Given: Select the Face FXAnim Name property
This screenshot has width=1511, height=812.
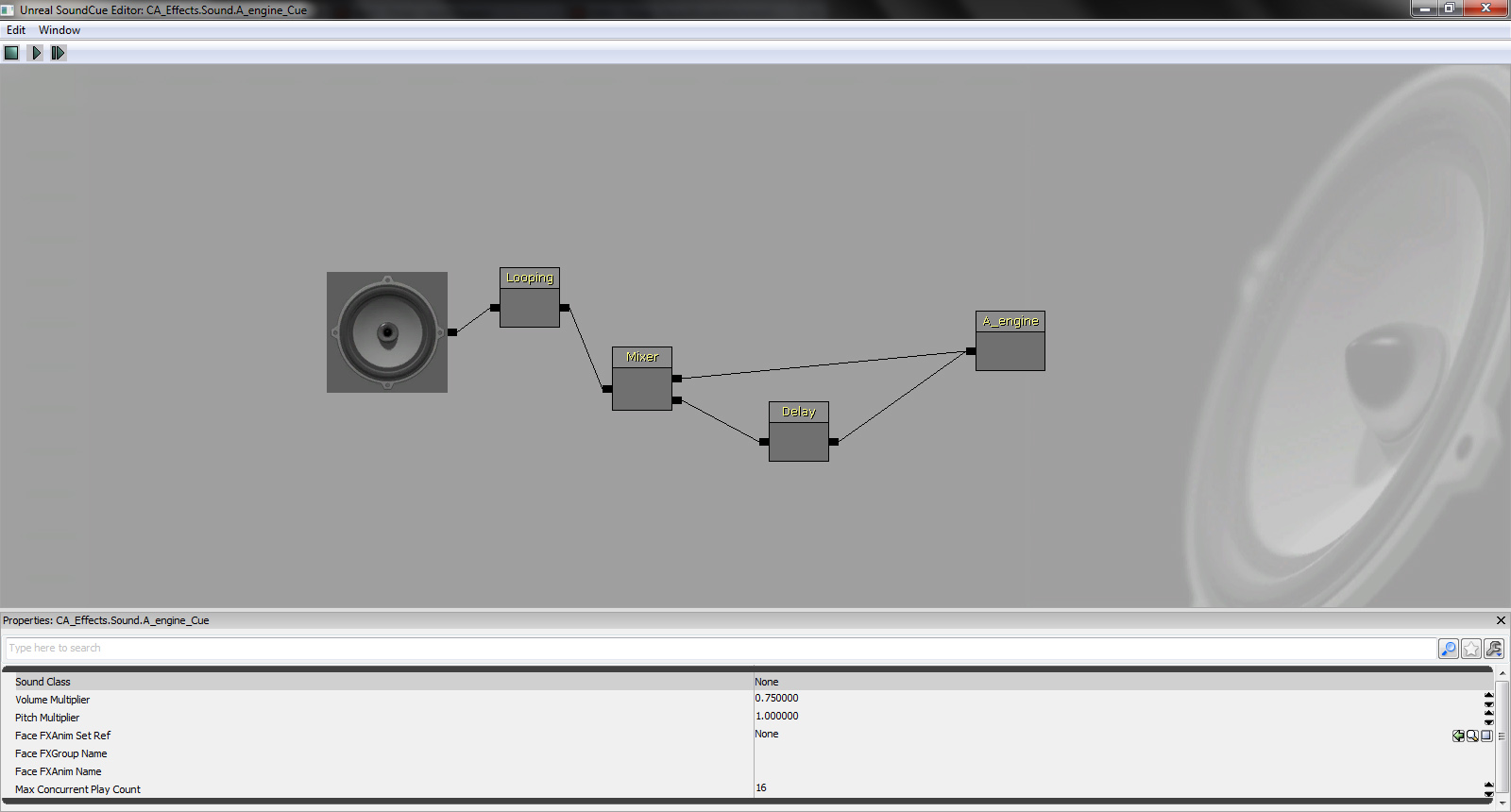Looking at the screenshot, I should 58,771.
